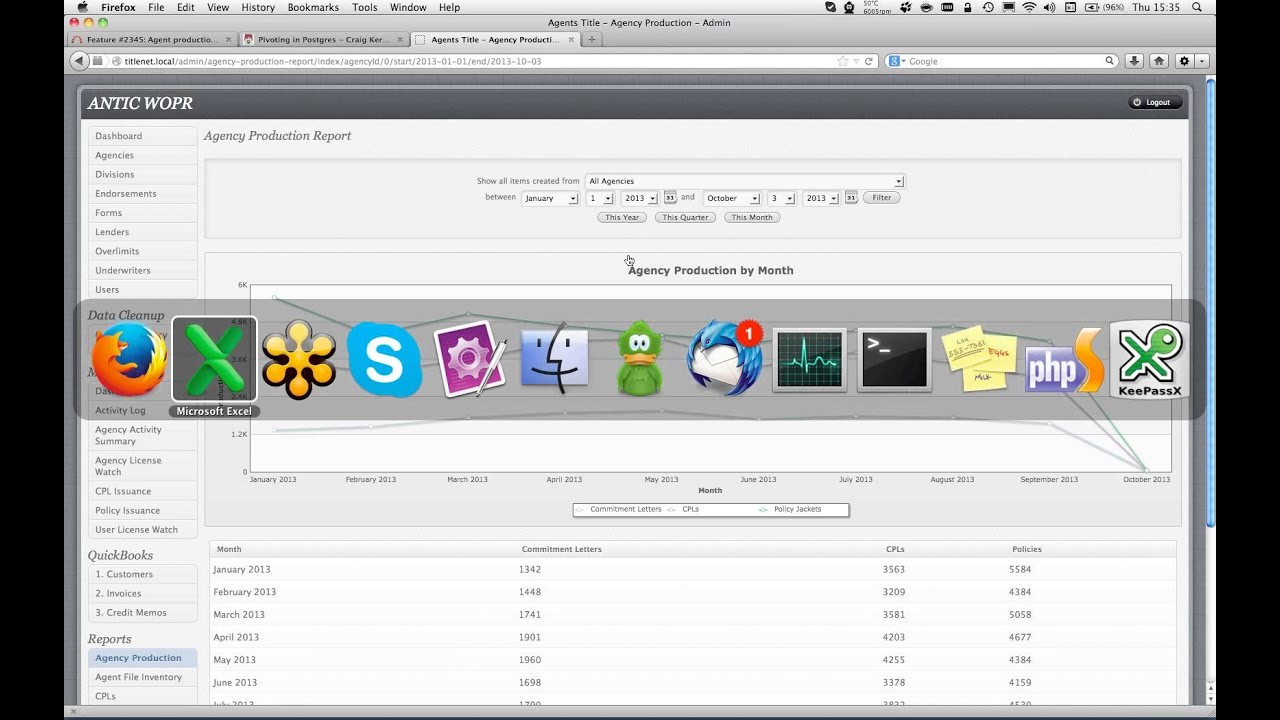Viewport: 1280px width, 720px height.
Task: Open the File menu
Action: point(156,7)
